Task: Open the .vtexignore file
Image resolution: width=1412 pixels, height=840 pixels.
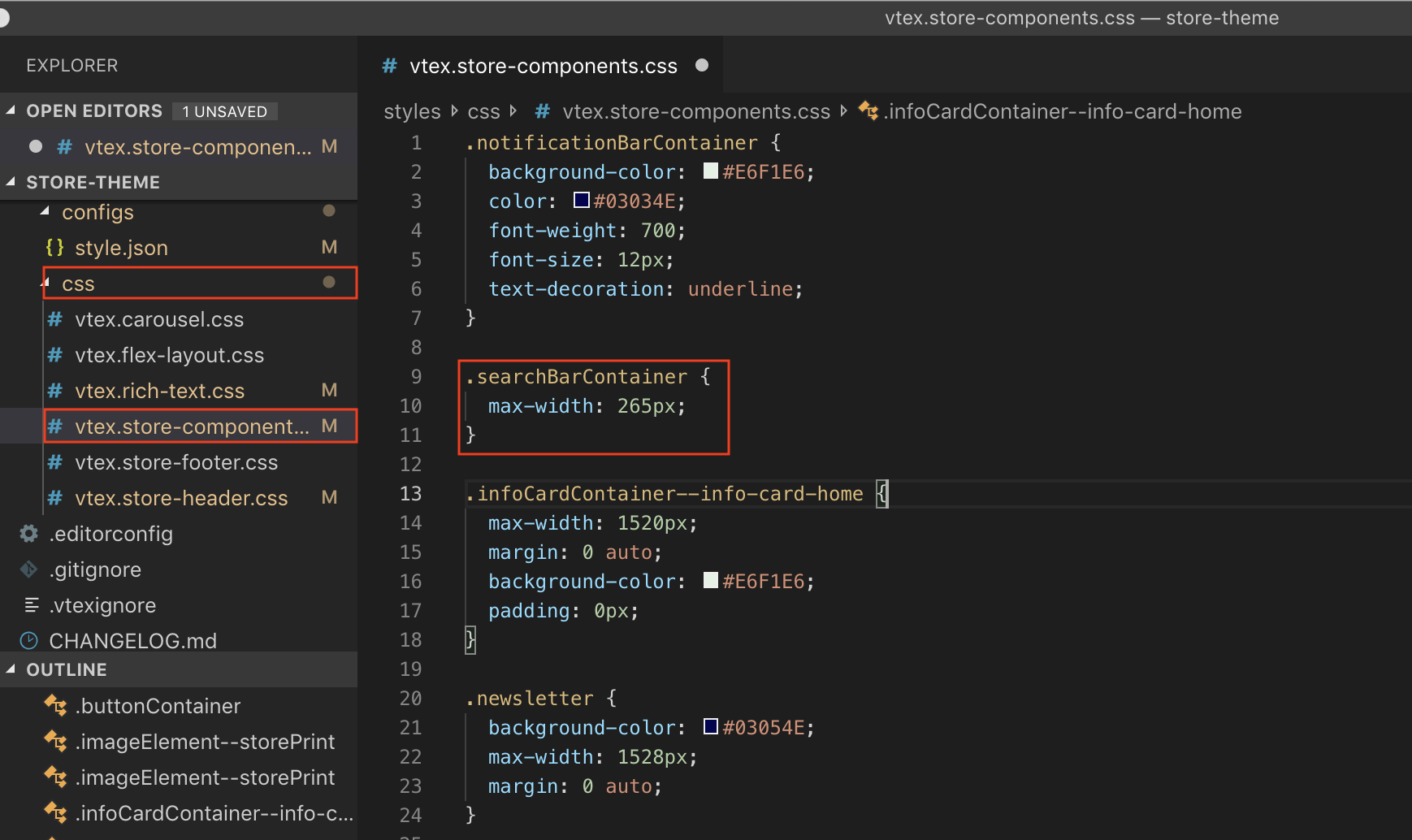Action: pyautogui.click(x=102, y=605)
